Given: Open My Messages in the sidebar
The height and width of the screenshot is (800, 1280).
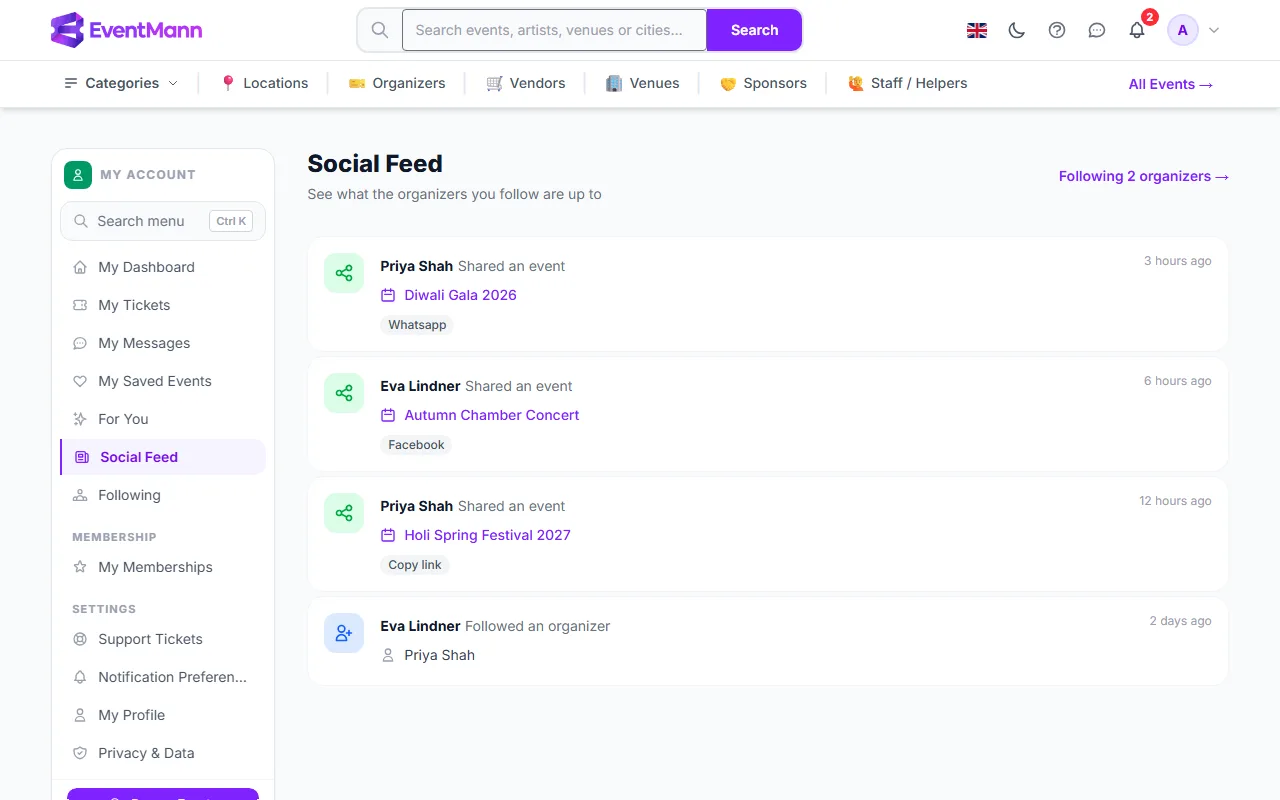Looking at the screenshot, I should tap(163, 343).
